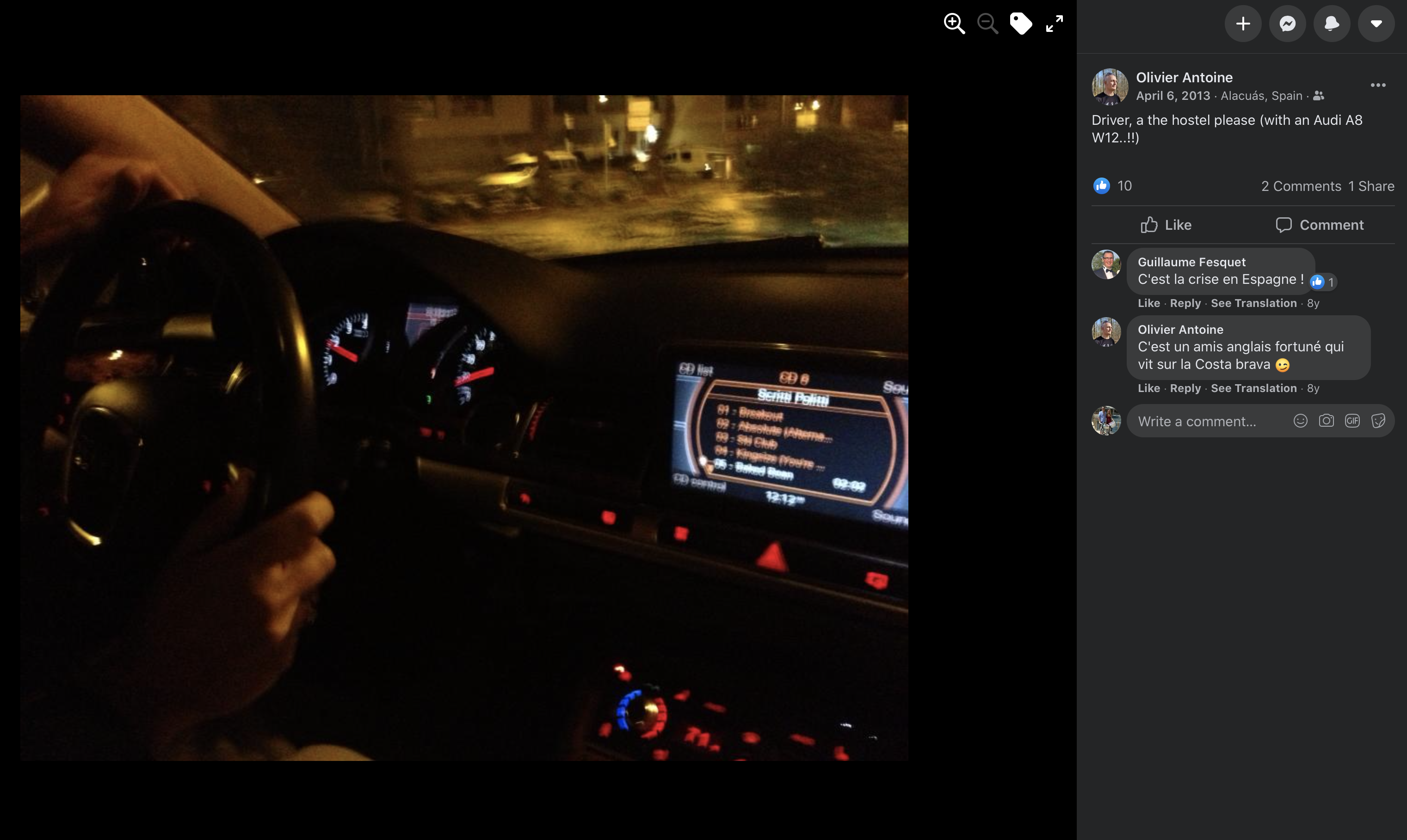This screenshot has height=840, width=1407.
Task: Like the comment about Costa brava
Action: [x=1148, y=388]
